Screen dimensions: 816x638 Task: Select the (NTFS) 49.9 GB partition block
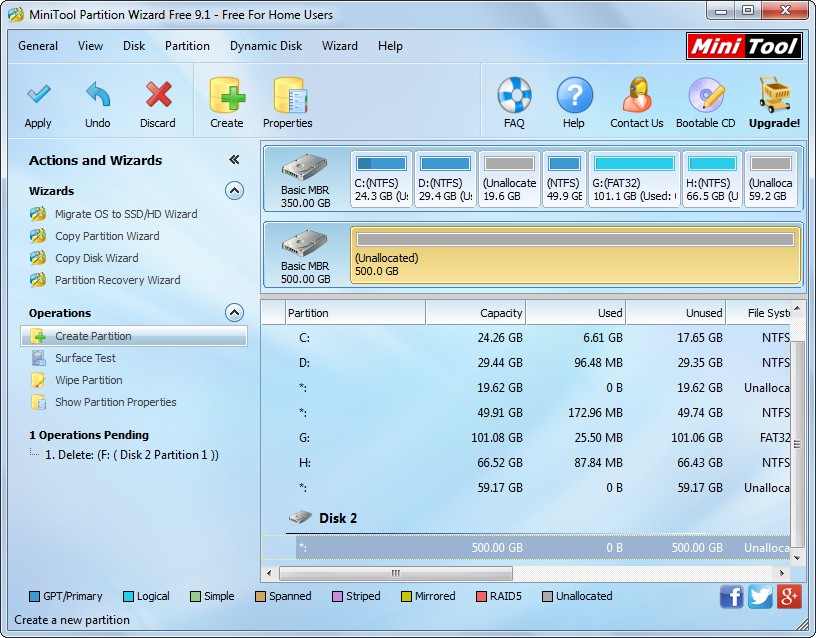565,179
